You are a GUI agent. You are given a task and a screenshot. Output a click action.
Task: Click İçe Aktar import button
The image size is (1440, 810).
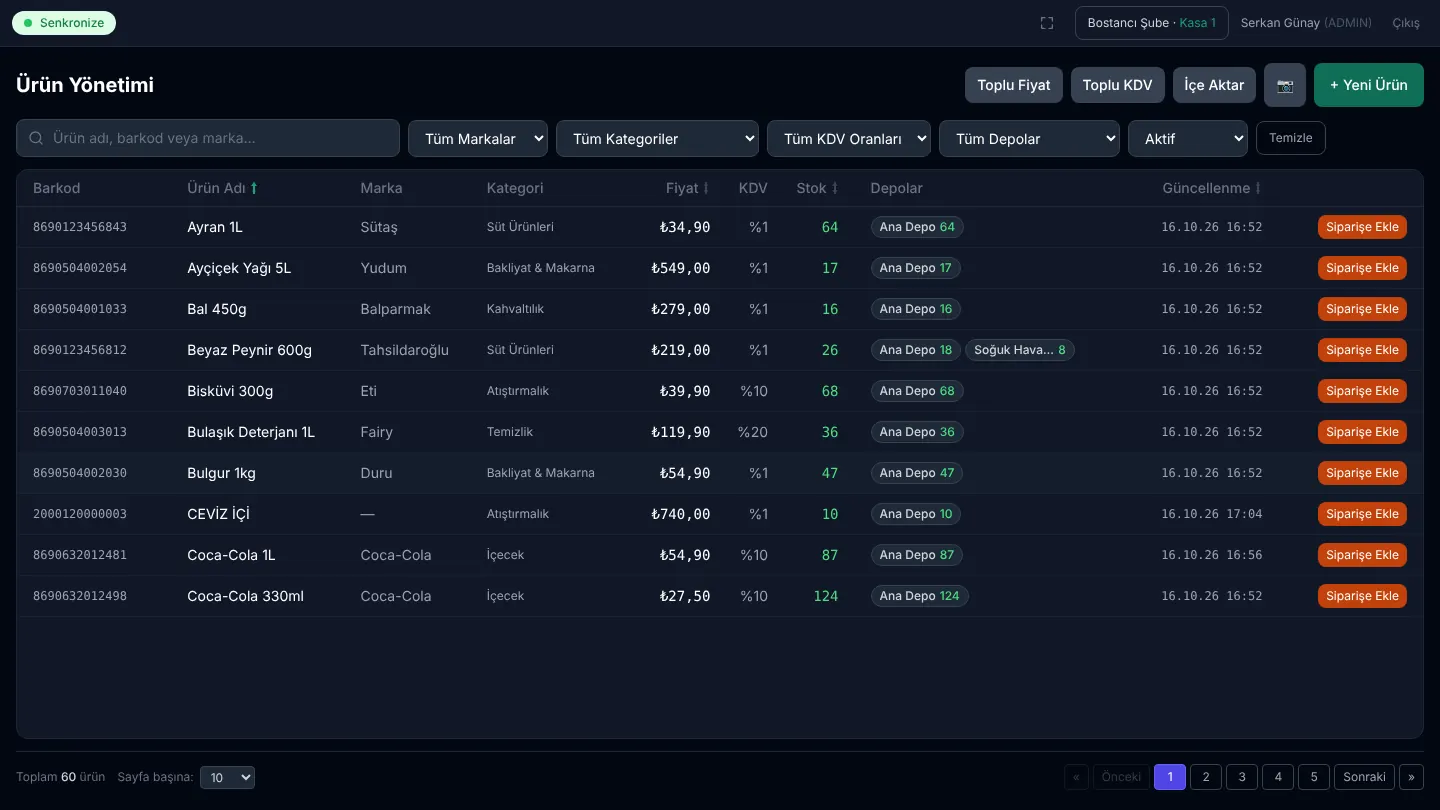click(1214, 85)
